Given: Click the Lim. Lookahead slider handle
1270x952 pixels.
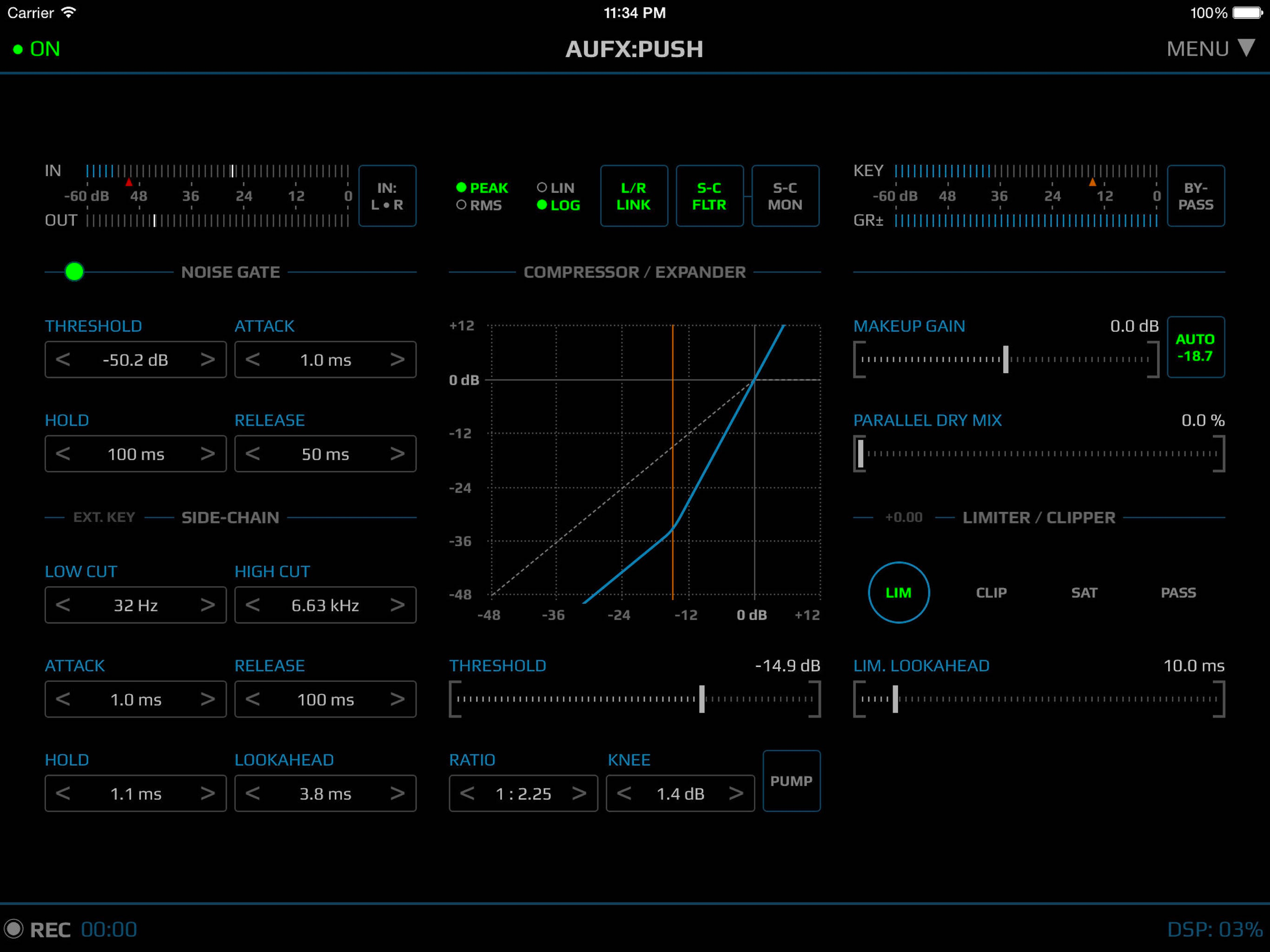Looking at the screenshot, I should click(895, 699).
